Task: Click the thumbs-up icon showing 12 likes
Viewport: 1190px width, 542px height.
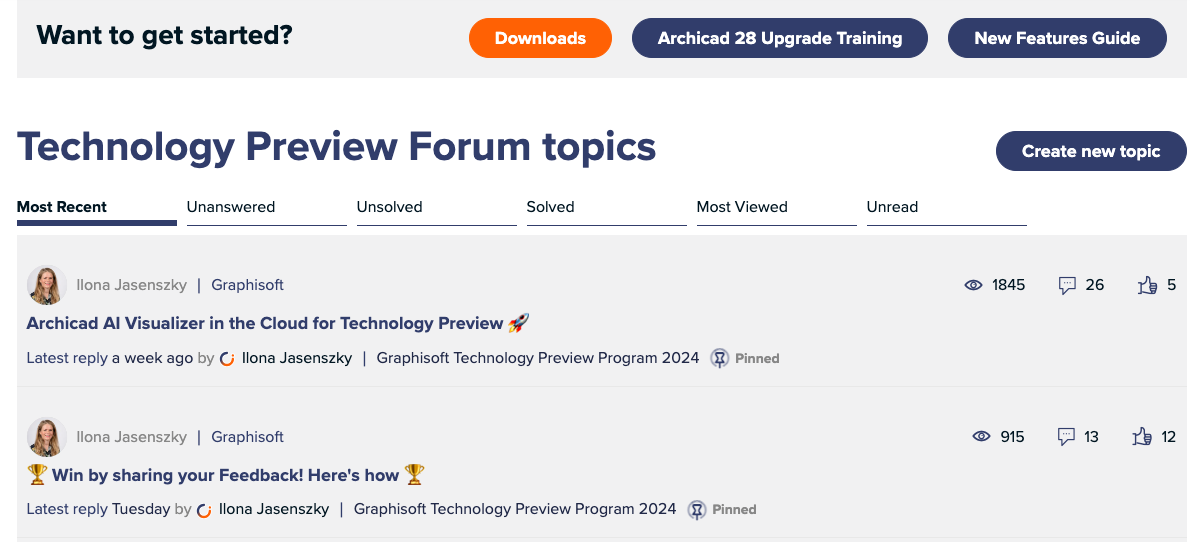Action: click(x=1142, y=436)
